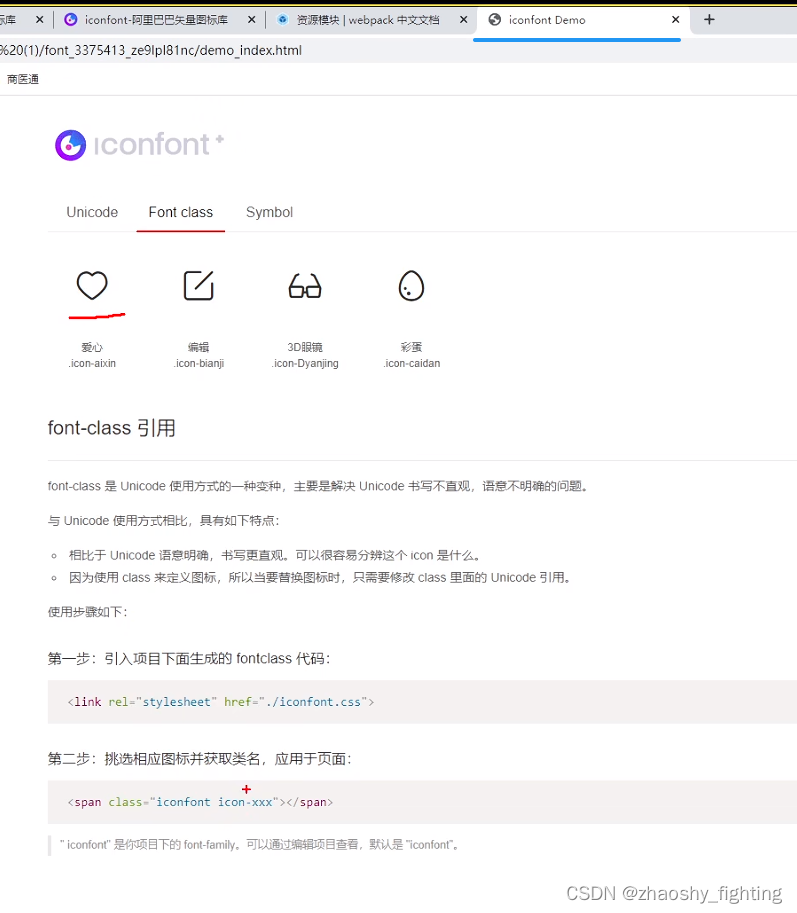Image resolution: width=797 pixels, height=913 pixels.
Task: Close the iconfont Demo browser tab
Action: (x=675, y=20)
